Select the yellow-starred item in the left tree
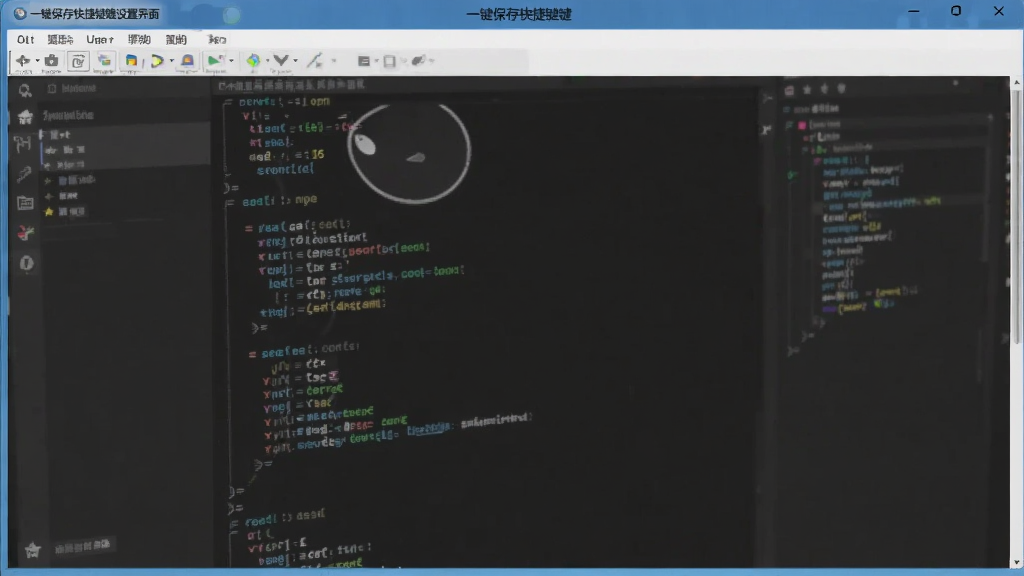The width and height of the screenshot is (1024, 576). [65, 212]
